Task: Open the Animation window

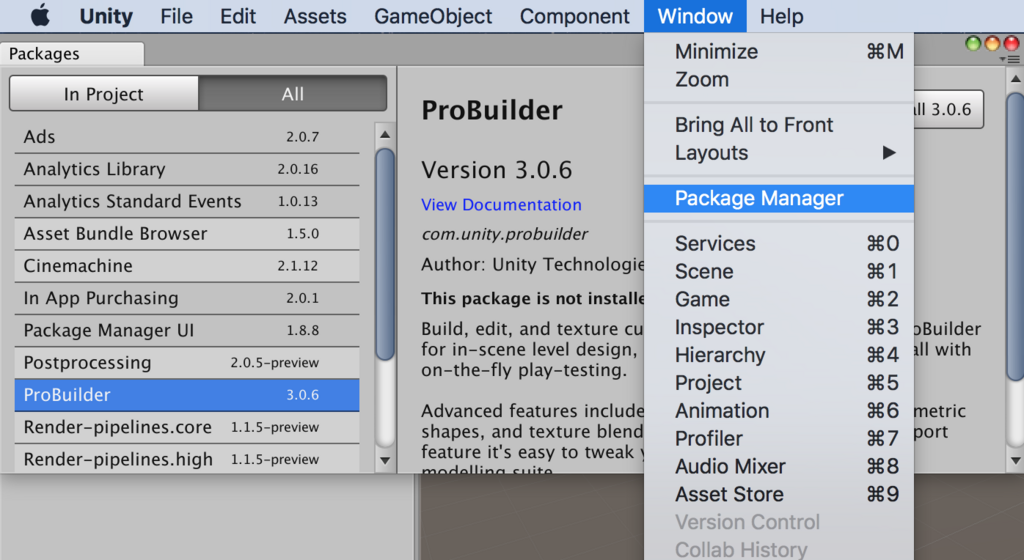Action: [x=778, y=410]
